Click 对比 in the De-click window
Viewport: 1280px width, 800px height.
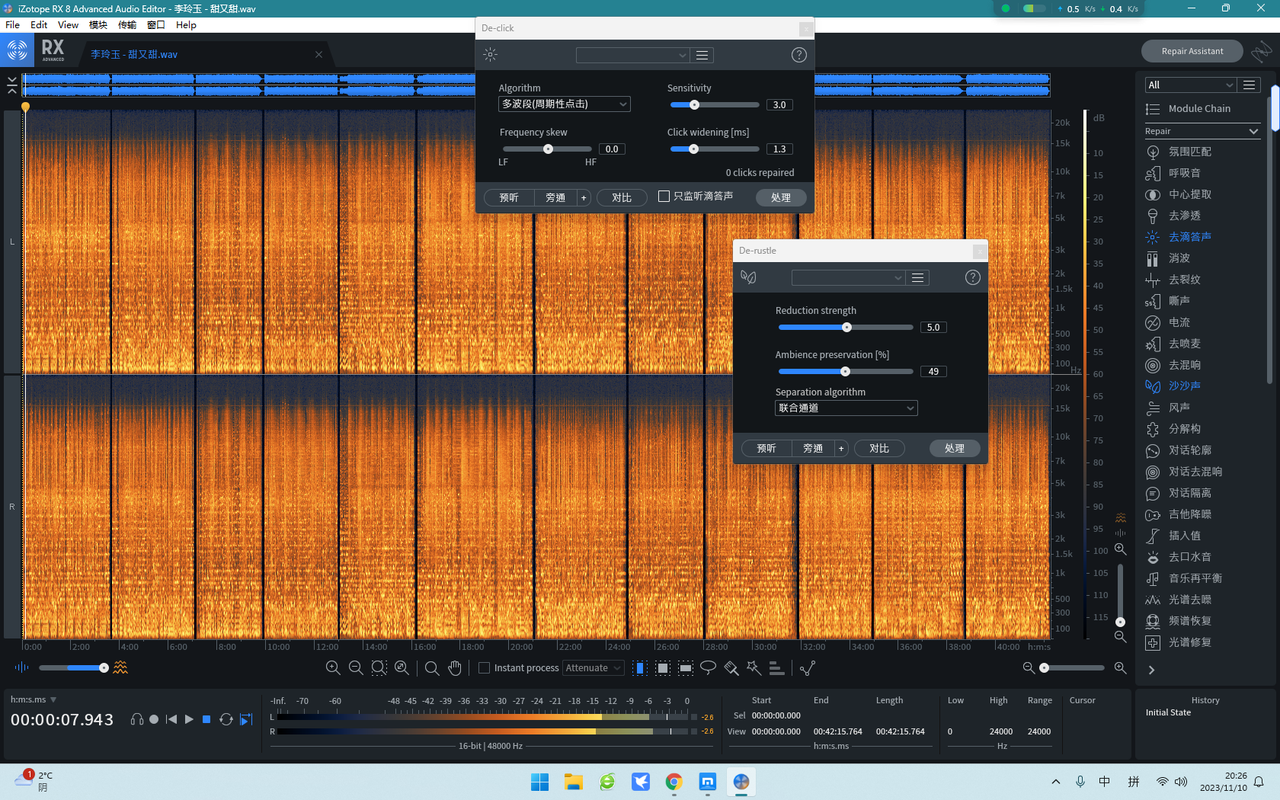tap(622, 198)
